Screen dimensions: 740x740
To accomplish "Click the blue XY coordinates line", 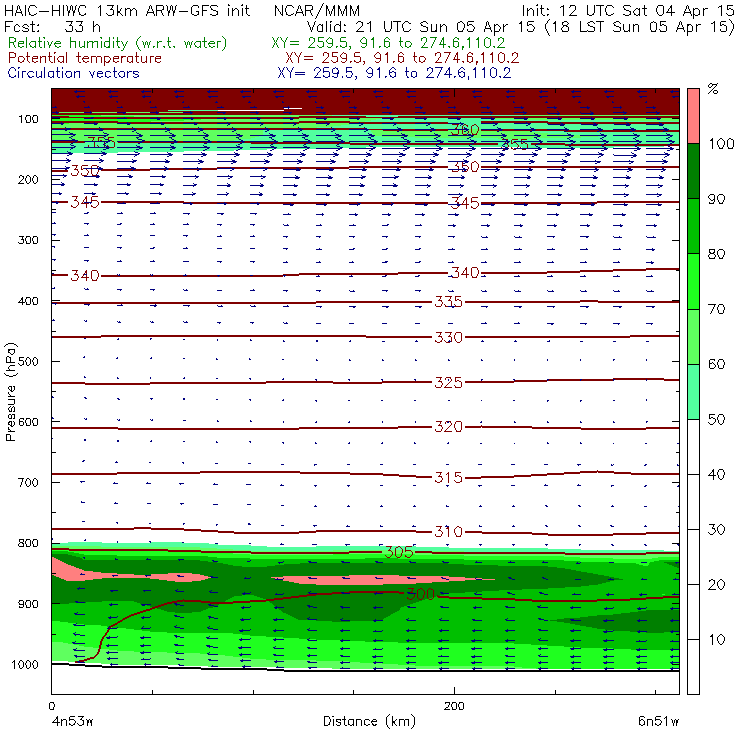I will (395, 73).
